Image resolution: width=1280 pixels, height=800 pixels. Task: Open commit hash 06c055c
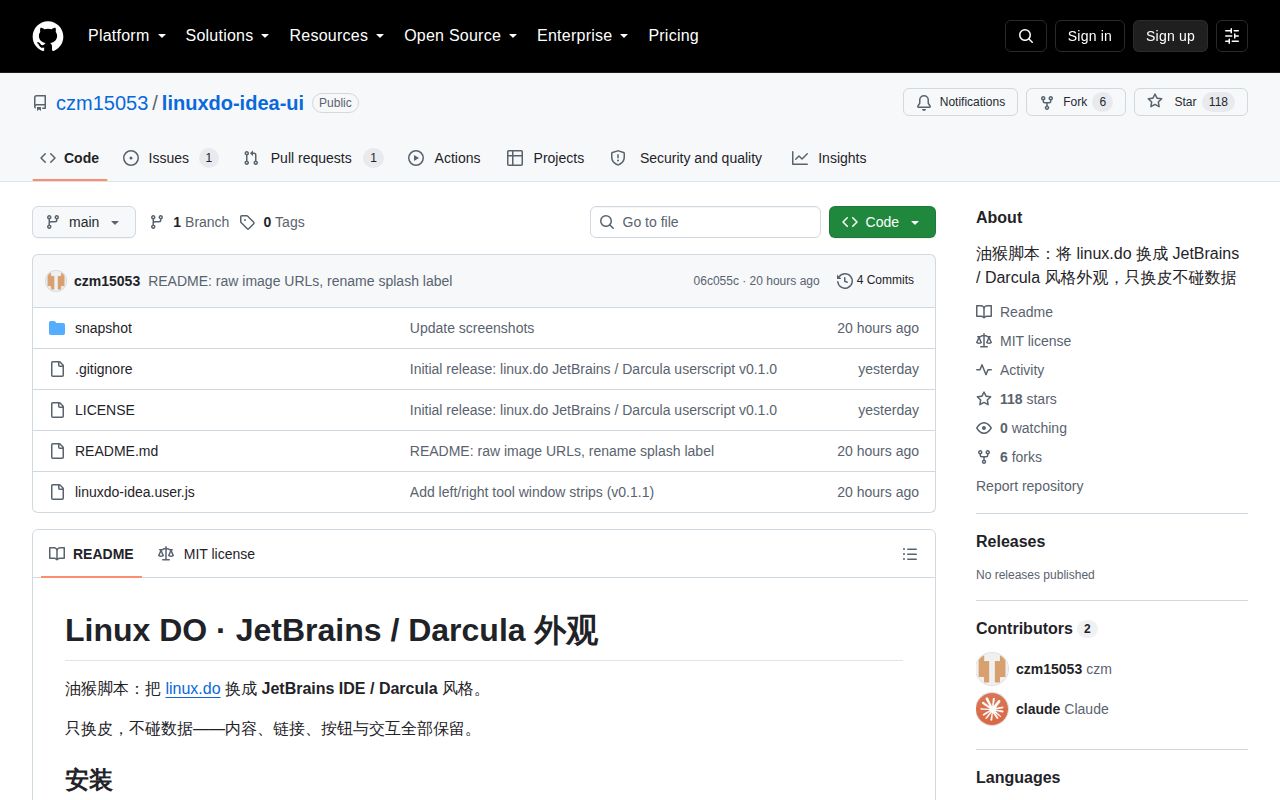click(x=716, y=281)
